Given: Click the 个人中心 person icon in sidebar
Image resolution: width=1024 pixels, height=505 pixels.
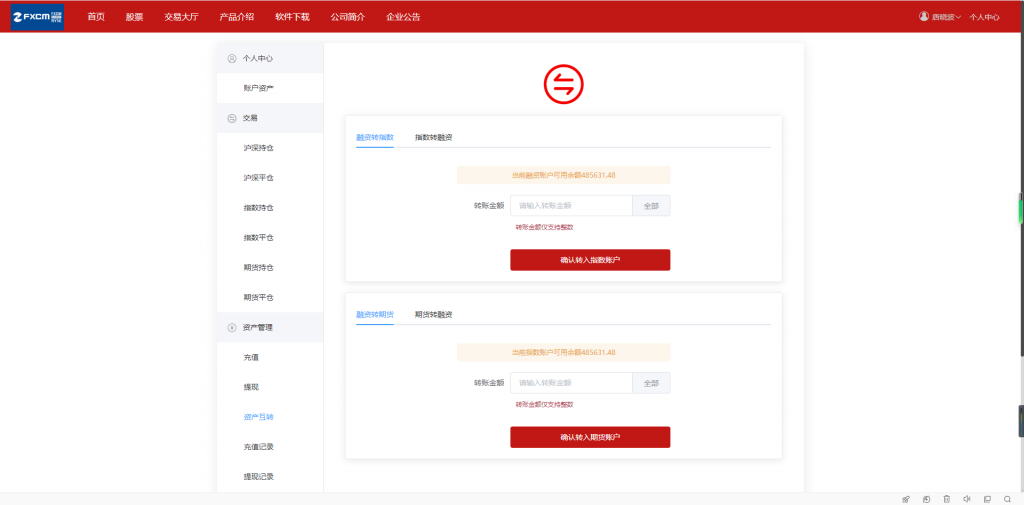Looking at the screenshot, I should 231,58.
